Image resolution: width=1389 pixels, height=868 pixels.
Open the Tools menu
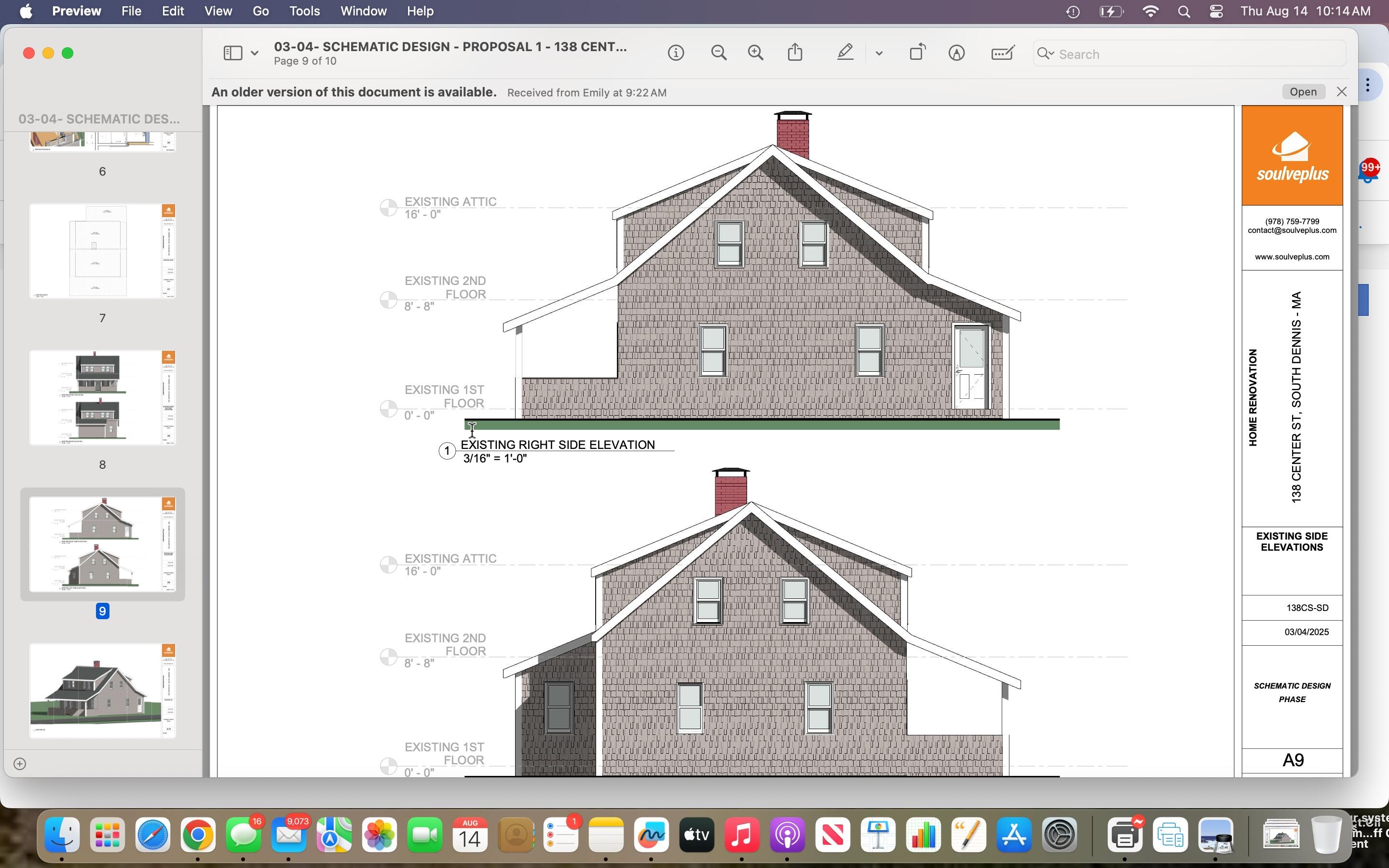pyautogui.click(x=304, y=12)
